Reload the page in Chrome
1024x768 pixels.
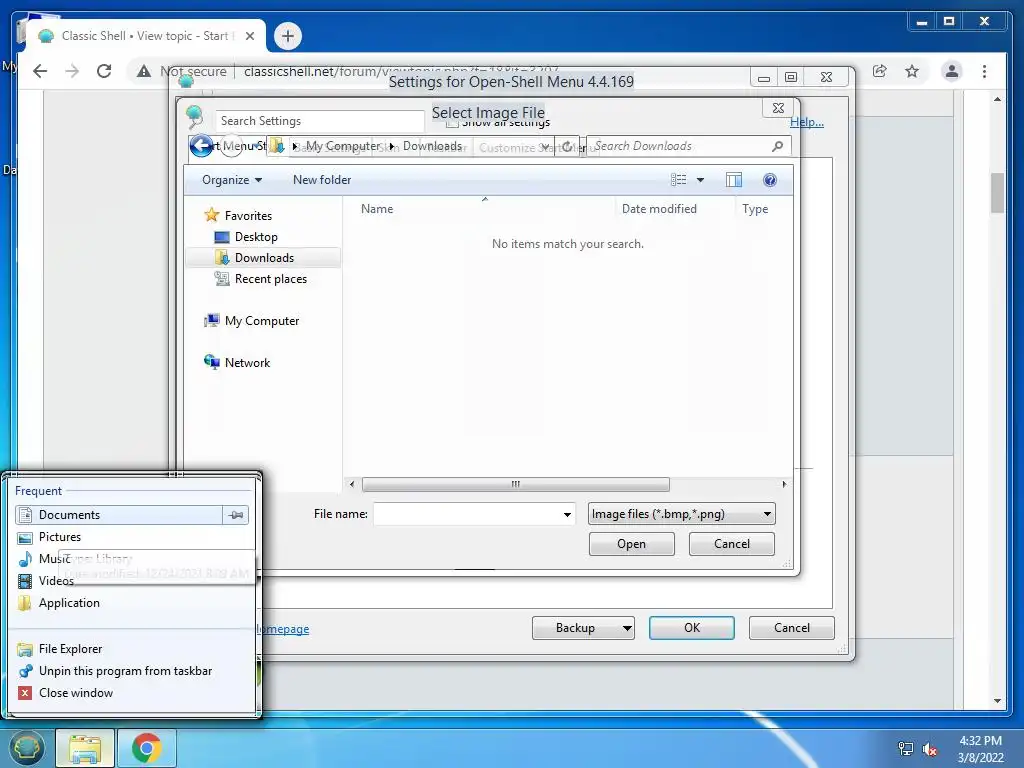[104, 71]
